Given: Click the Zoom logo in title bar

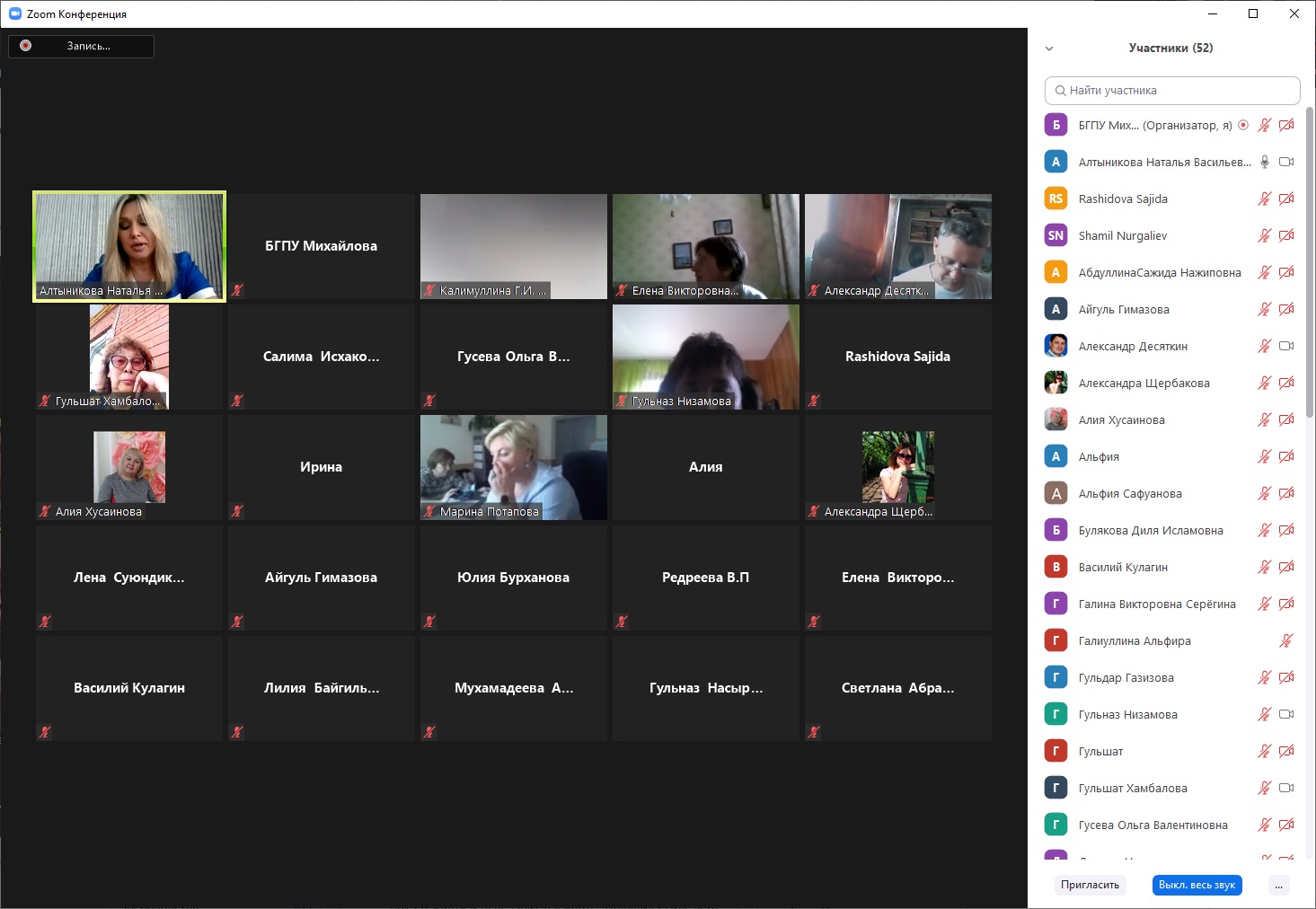Looking at the screenshot, I should coord(14,13).
